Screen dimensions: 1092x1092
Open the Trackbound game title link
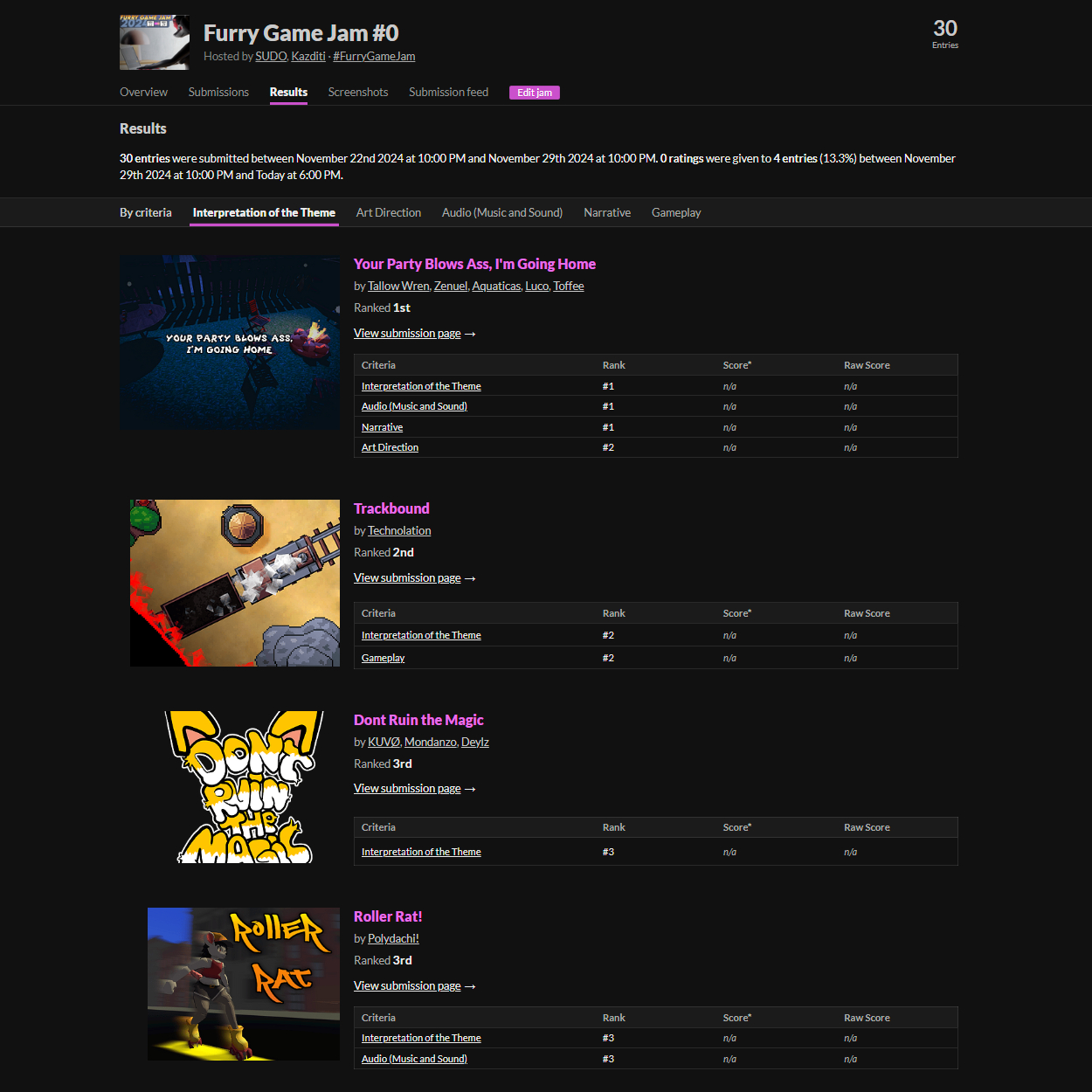(391, 508)
